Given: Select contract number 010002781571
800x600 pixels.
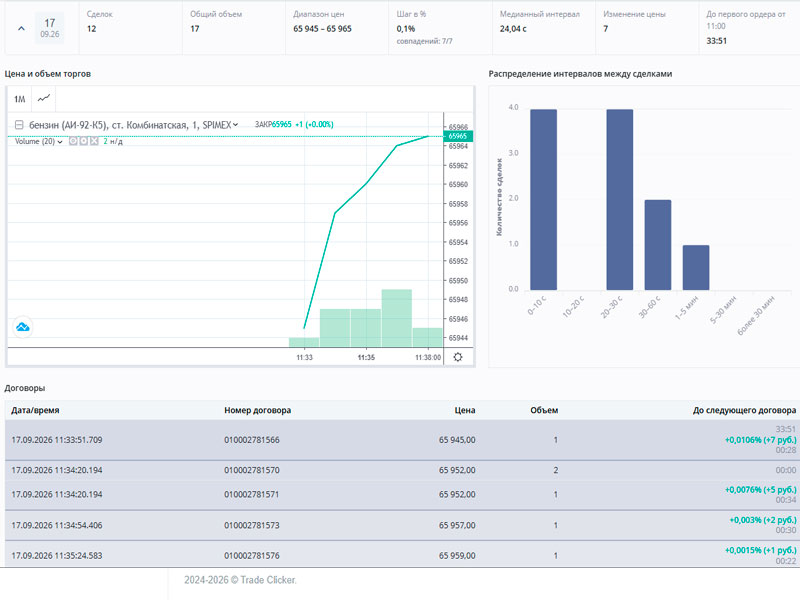Looking at the screenshot, I should click(x=252, y=494).
